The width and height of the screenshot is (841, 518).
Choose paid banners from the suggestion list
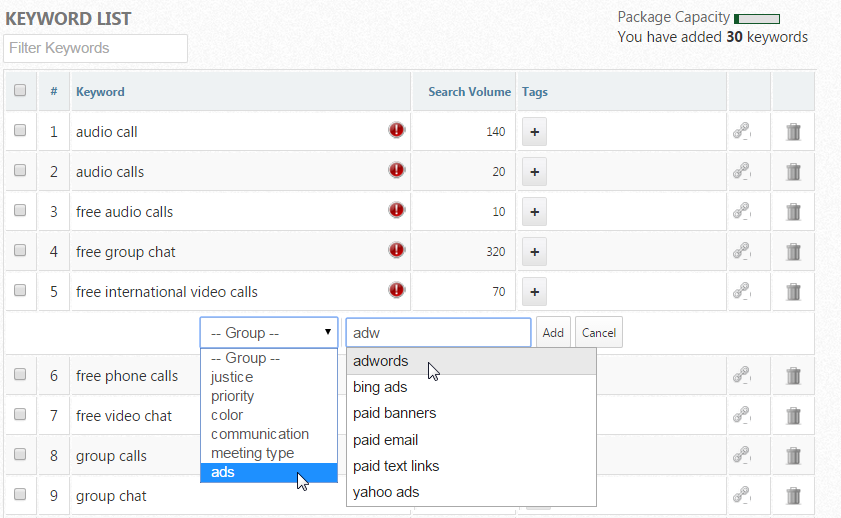coord(394,413)
